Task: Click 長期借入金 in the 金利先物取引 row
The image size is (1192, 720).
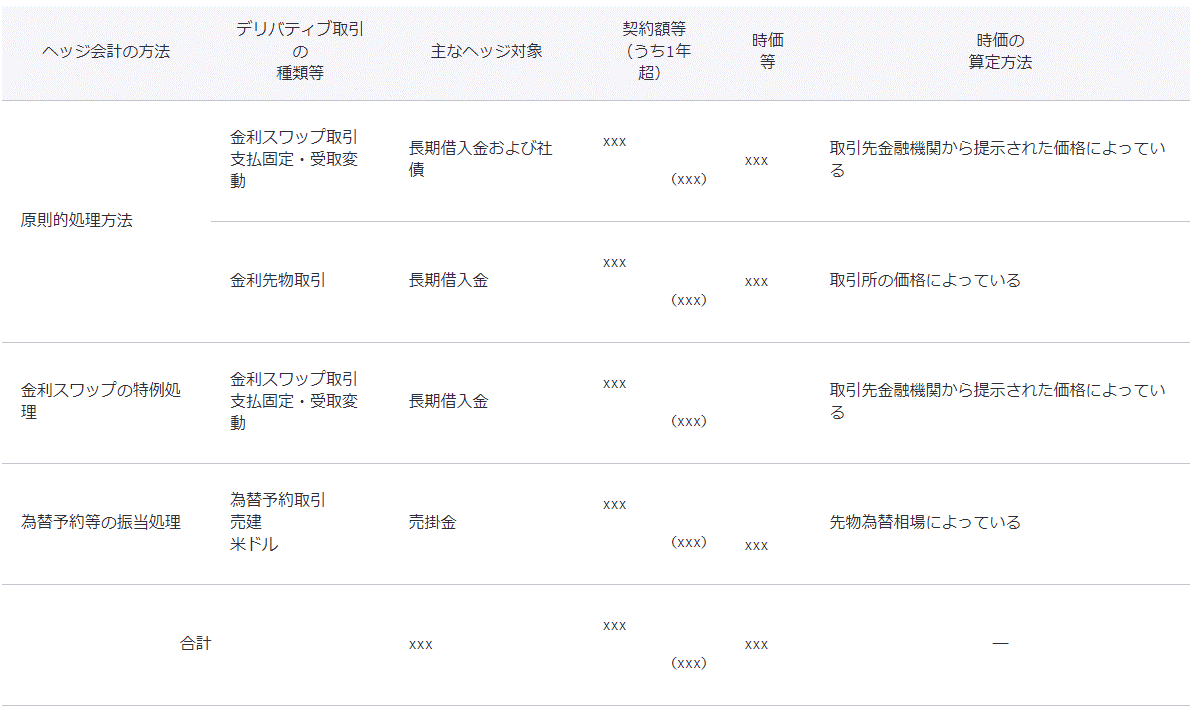Action: point(448,281)
